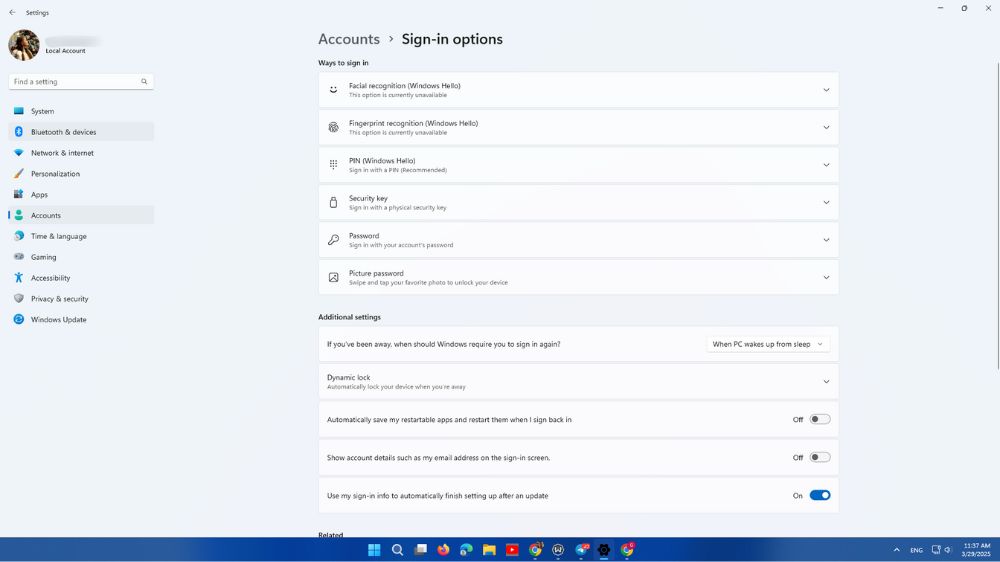Viewport: 1000px width, 562px height.
Task: Click the 'Additional settings' heading
Action: click(349, 317)
